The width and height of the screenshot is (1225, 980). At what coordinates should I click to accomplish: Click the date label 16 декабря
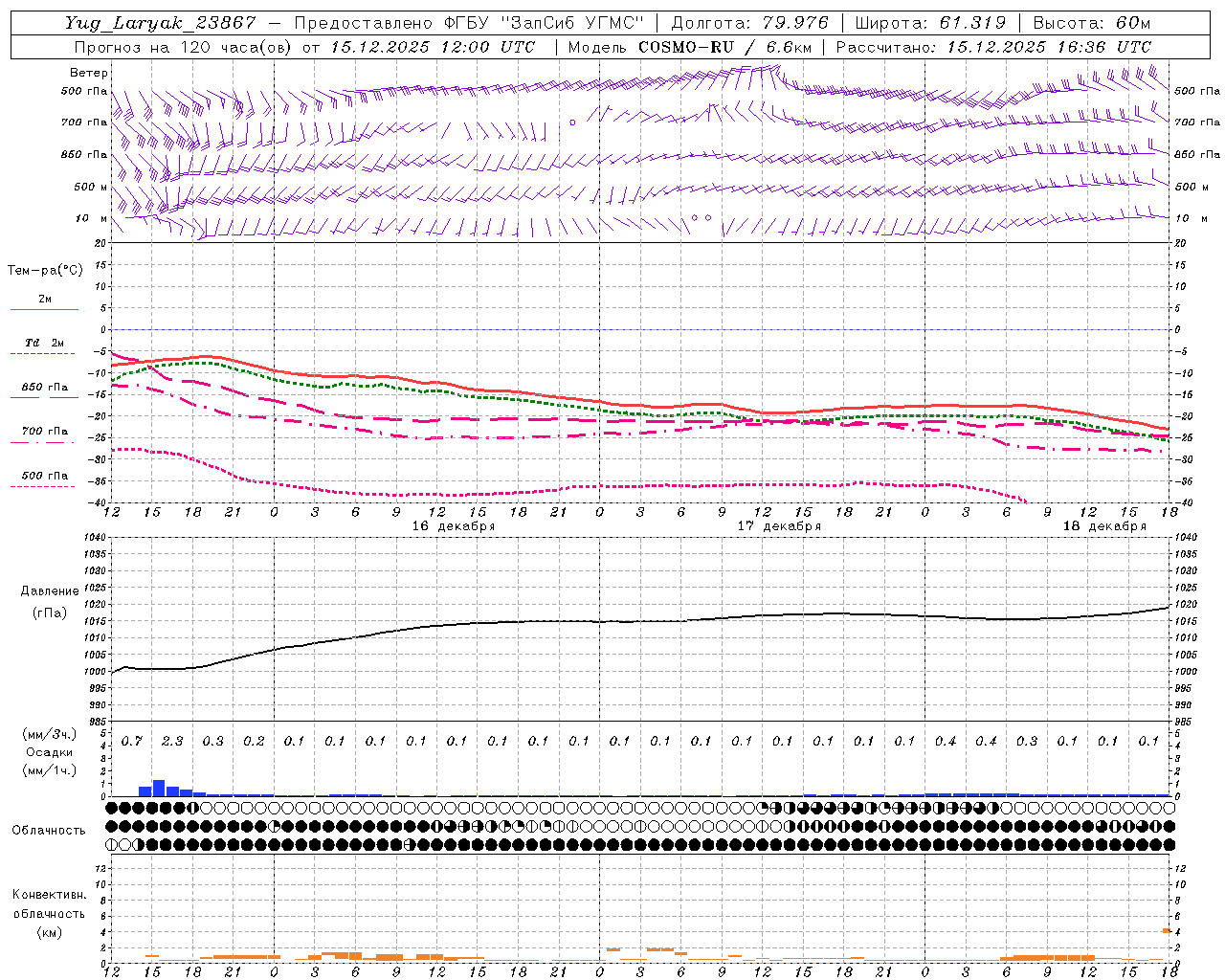click(x=454, y=526)
